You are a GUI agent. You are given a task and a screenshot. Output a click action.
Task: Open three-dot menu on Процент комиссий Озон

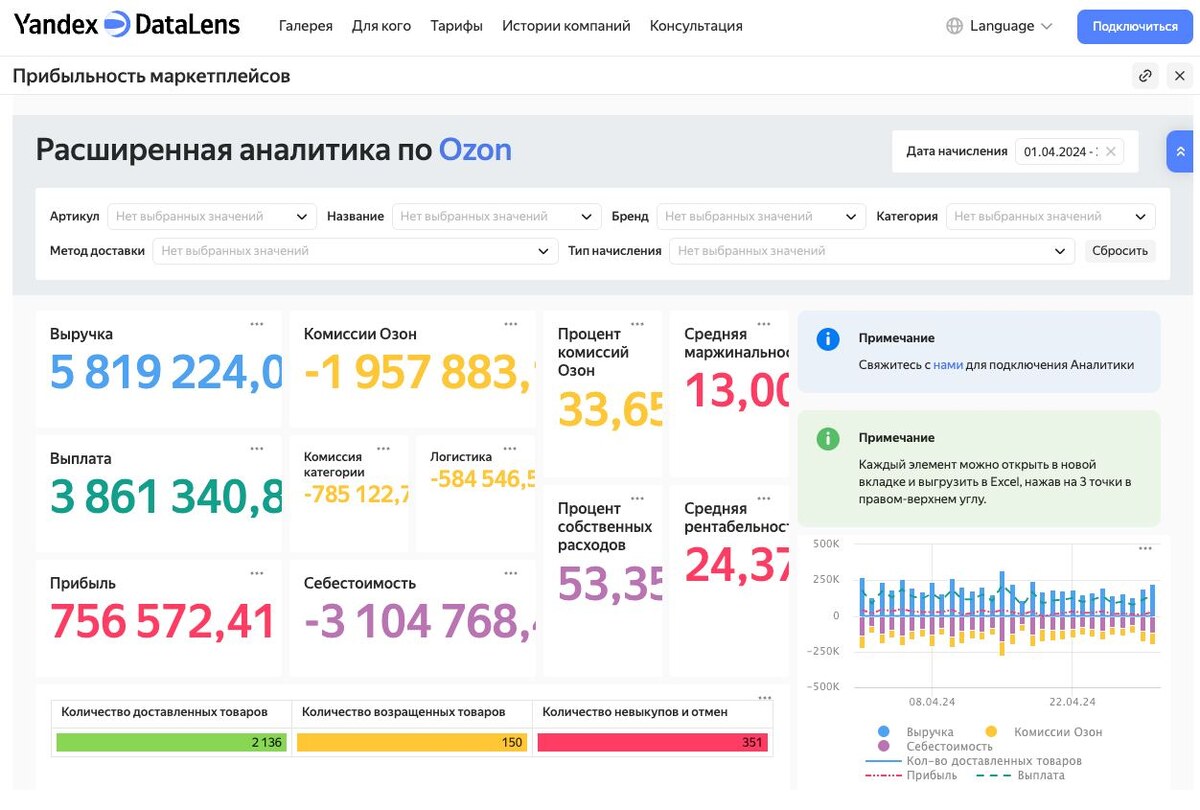(x=638, y=324)
